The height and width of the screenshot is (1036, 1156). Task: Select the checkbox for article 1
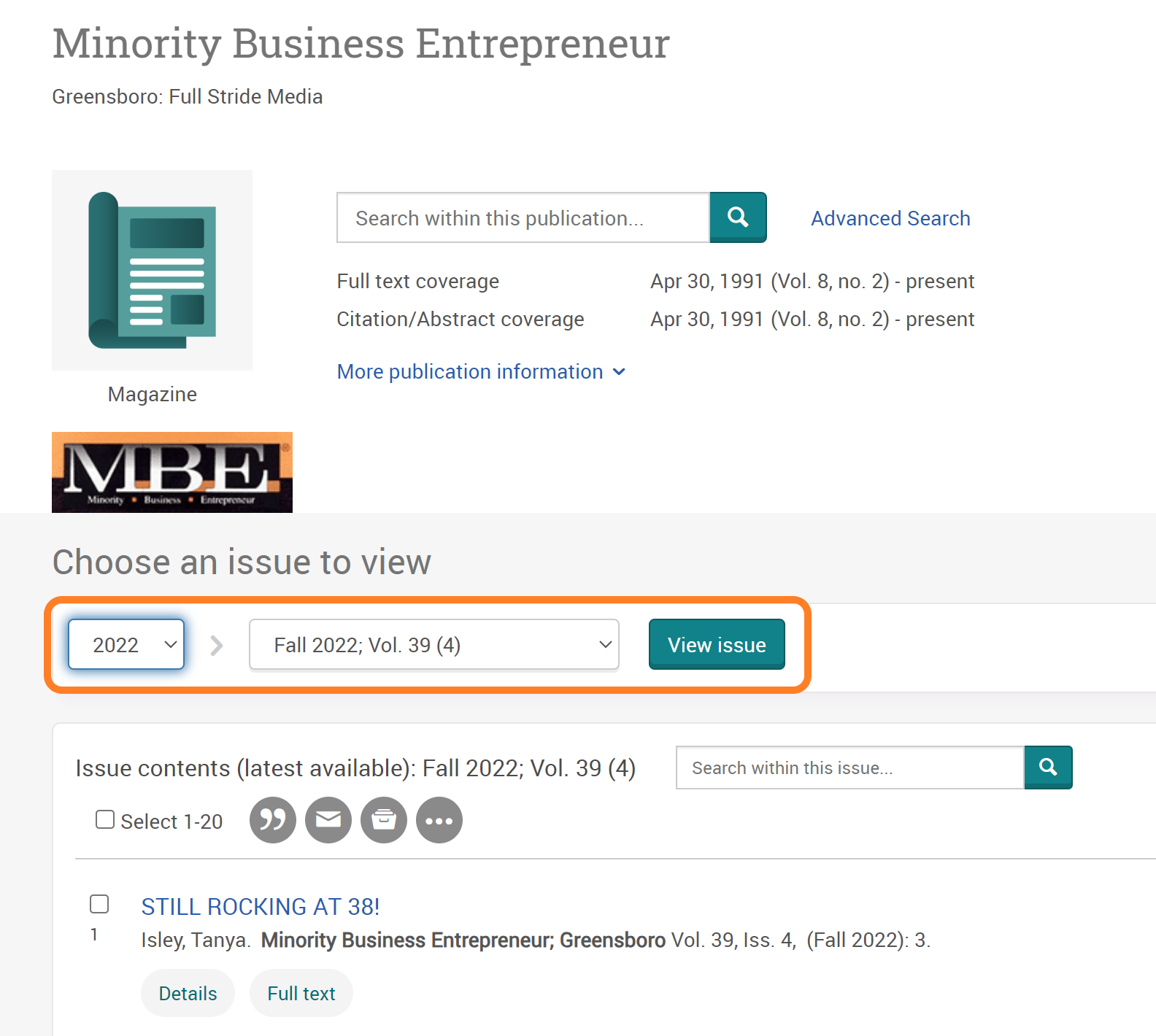click(99, 904)
